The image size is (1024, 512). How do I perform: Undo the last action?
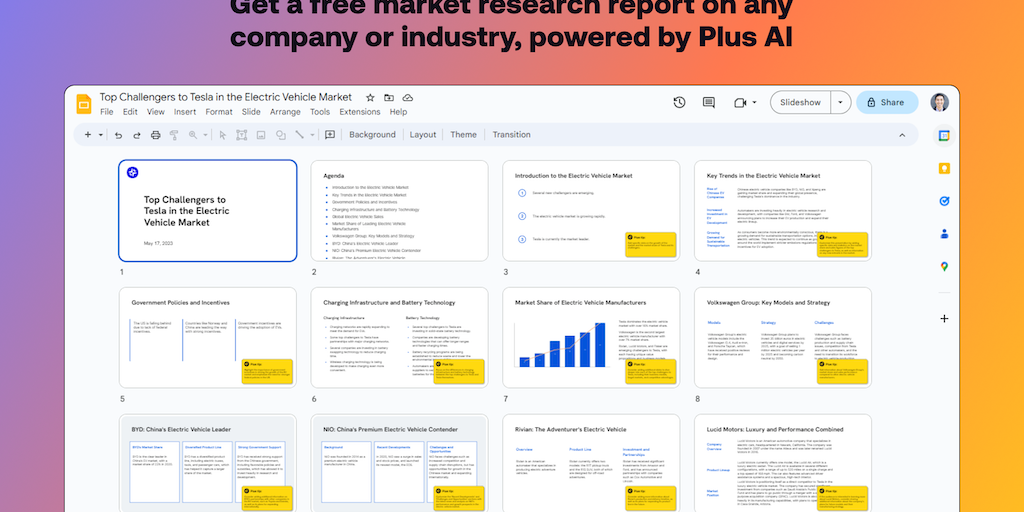coord(118,135)
